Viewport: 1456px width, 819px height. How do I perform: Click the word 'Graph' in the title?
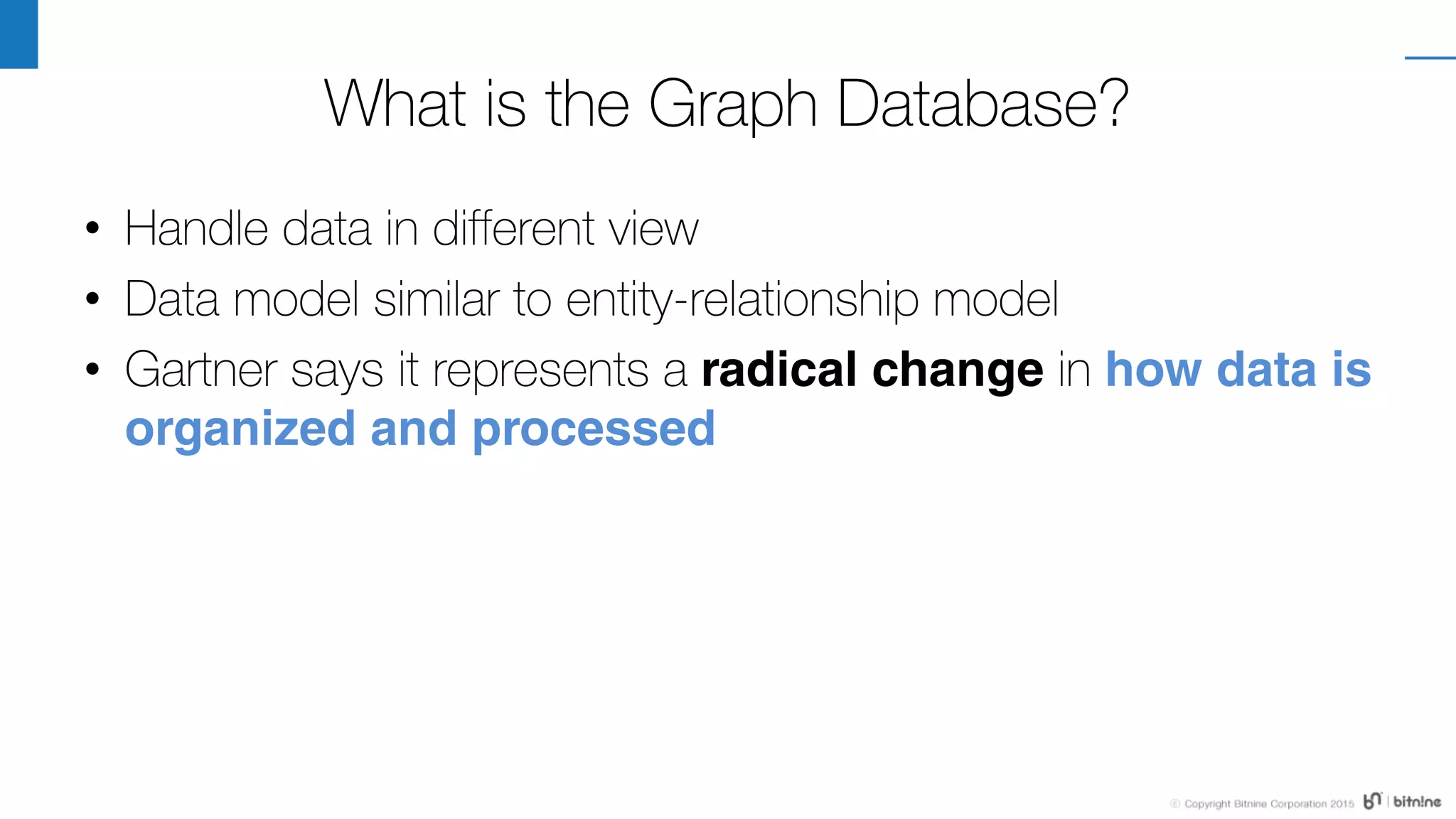pos(733,106)
